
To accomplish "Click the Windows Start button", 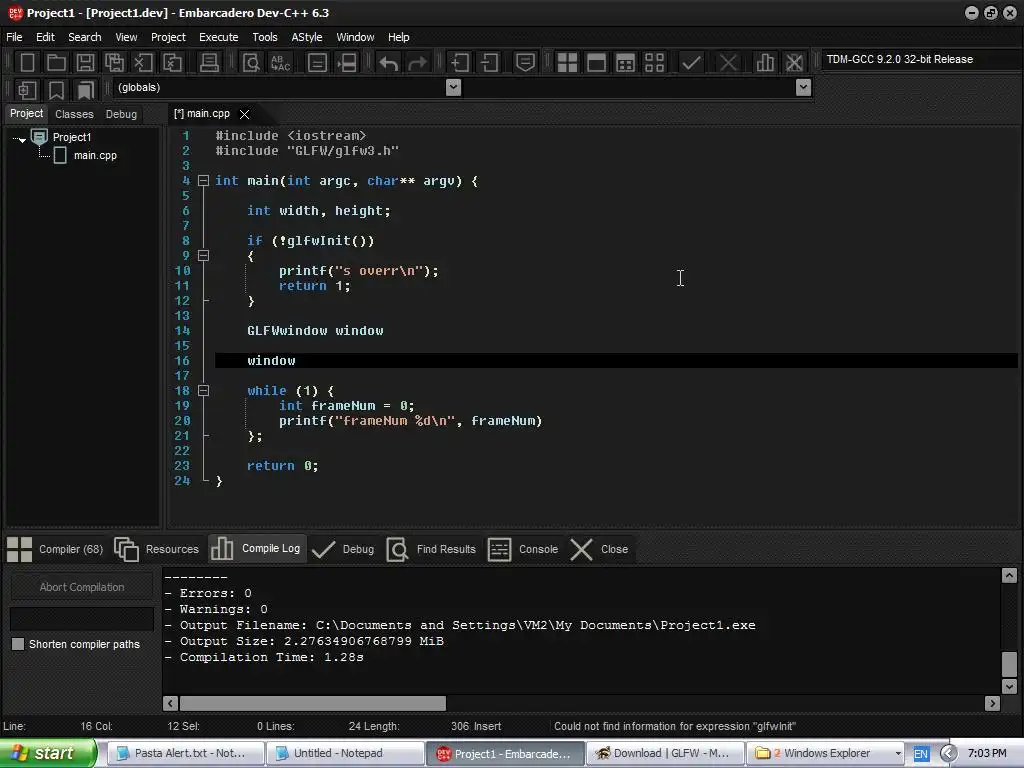I will (47, 753).
